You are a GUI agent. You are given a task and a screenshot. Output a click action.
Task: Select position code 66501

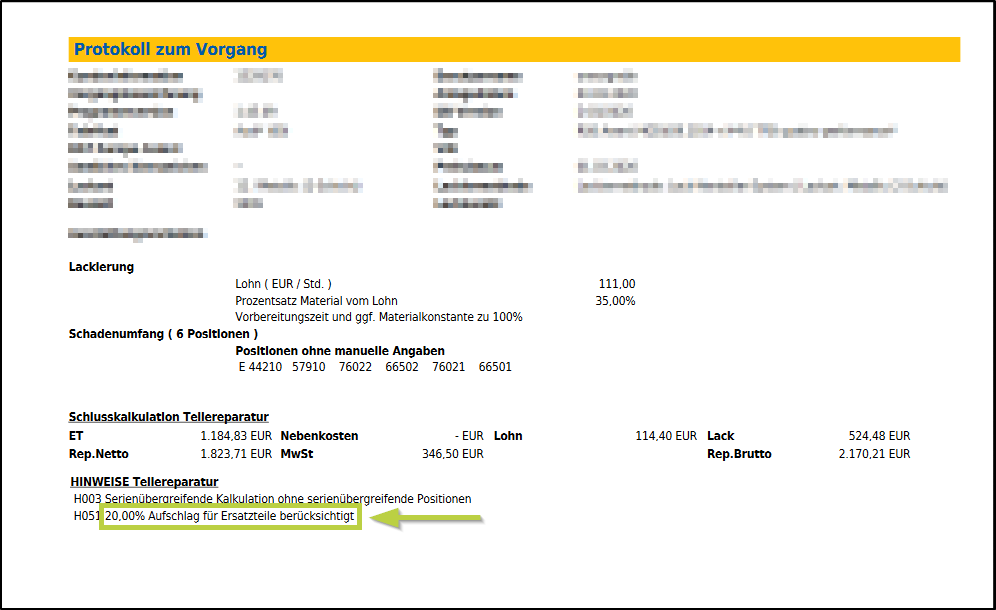[x=494, y=367]
